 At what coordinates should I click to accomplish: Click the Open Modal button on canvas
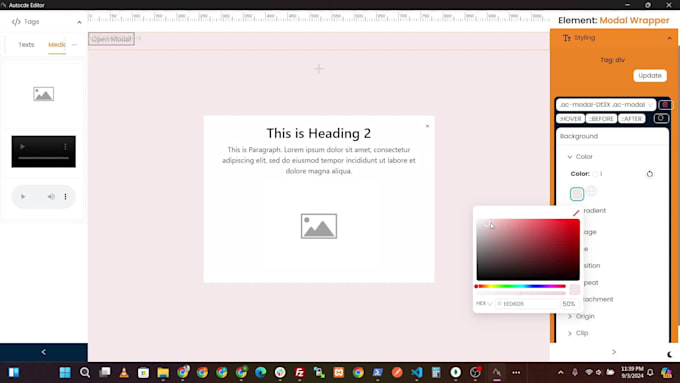(111, 39)
